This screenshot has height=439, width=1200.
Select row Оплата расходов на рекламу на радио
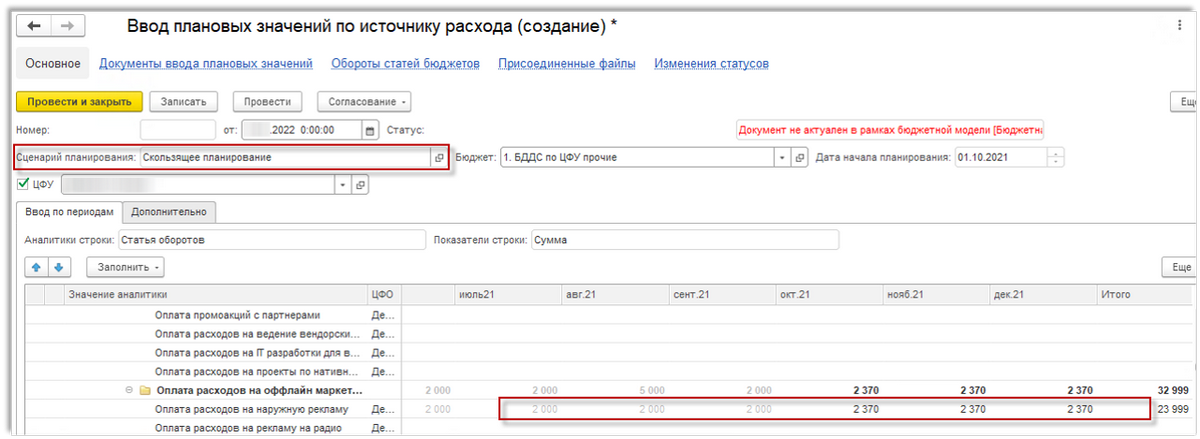[x=248, y=428]
